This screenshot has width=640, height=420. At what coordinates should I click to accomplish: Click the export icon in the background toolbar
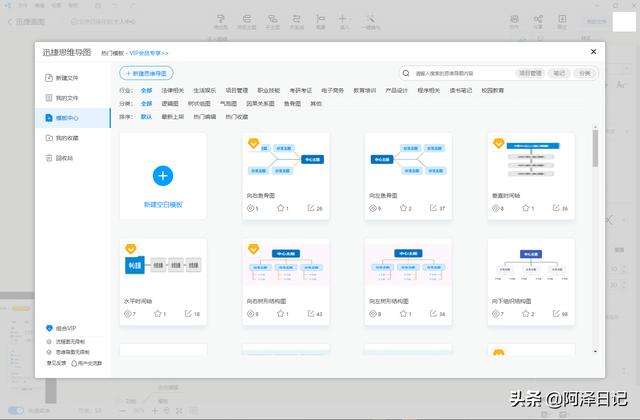pyautogui.click(x=562, y=21)
